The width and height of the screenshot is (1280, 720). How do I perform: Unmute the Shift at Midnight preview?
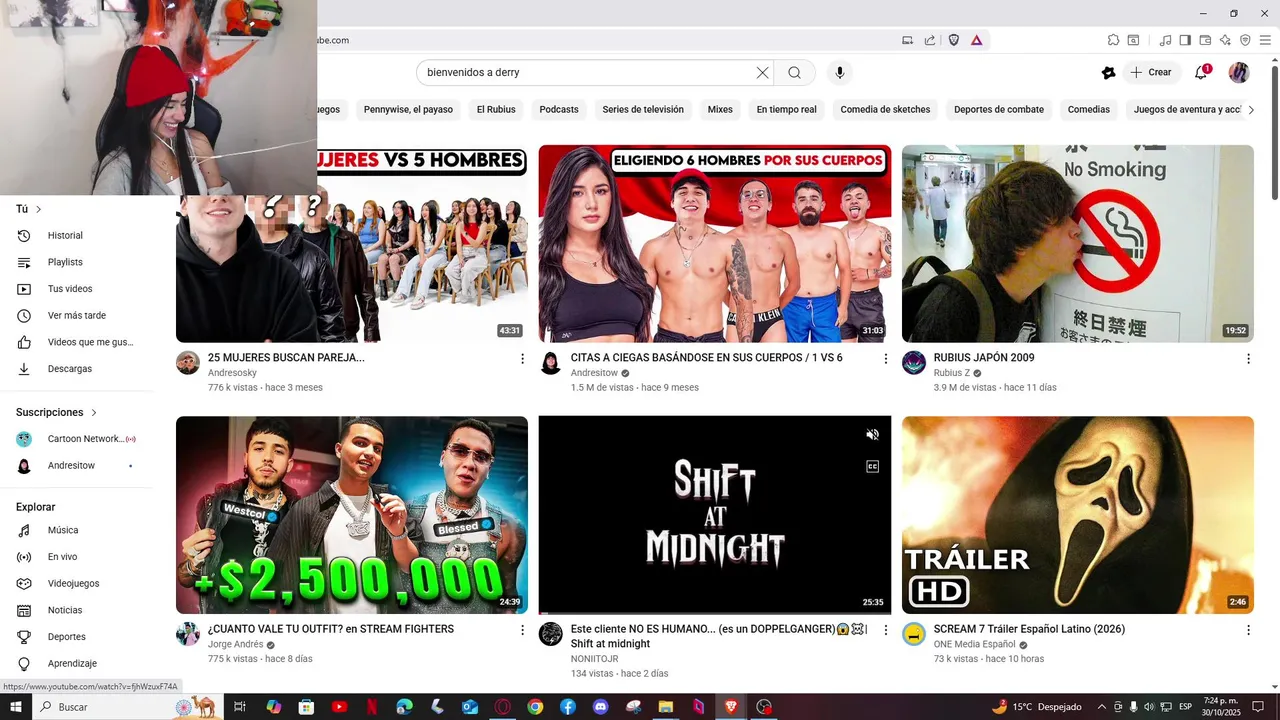[872, 434]
